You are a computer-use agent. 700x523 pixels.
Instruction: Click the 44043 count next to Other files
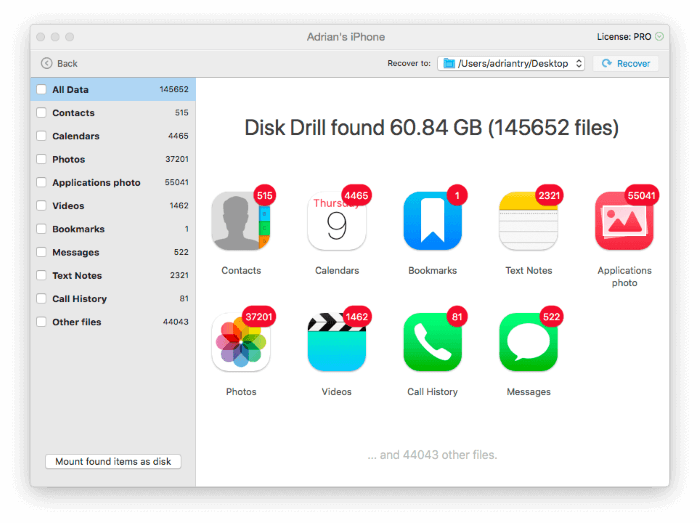175,322
